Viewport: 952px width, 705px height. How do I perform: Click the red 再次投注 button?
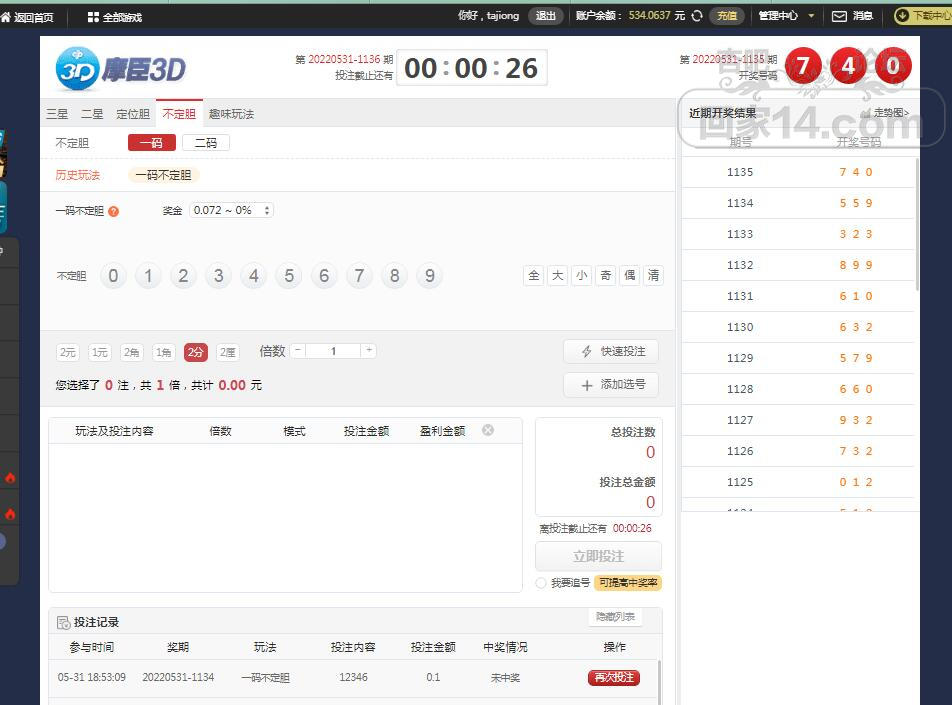coord(614,677)
